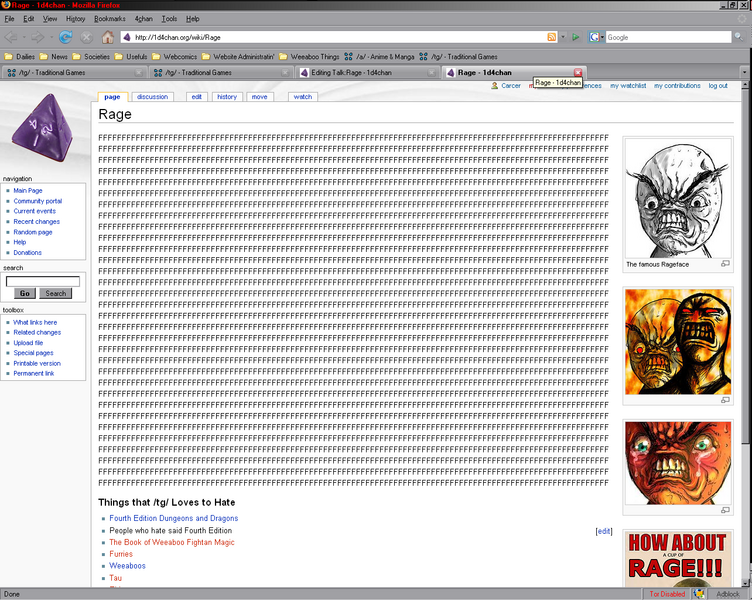Open the Random page link

(33, 232)
